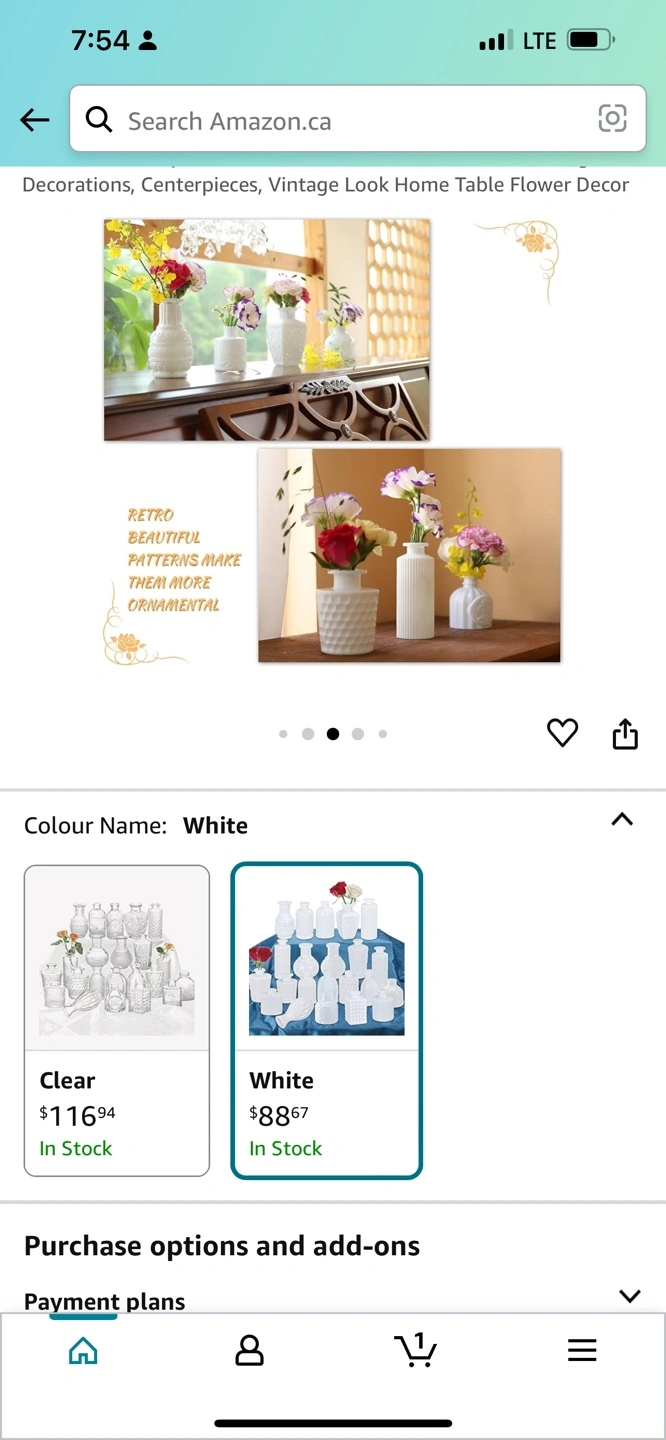Open the account profile icon

click(x=249, y=1351)
